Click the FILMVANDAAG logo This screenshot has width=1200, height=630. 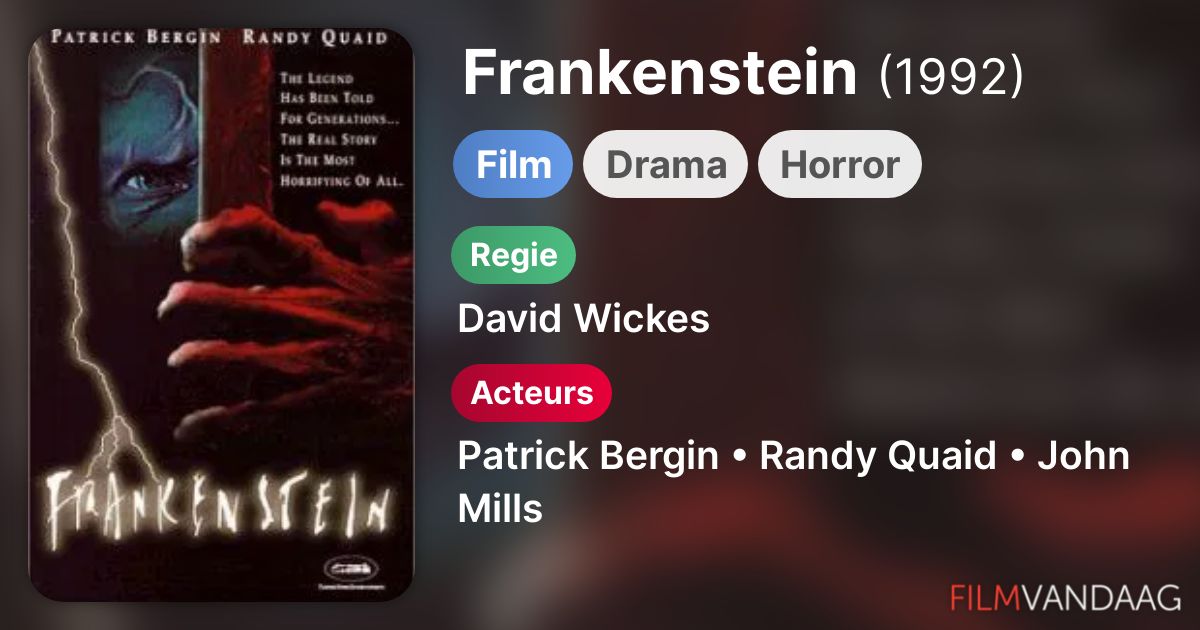[1065, 598]
